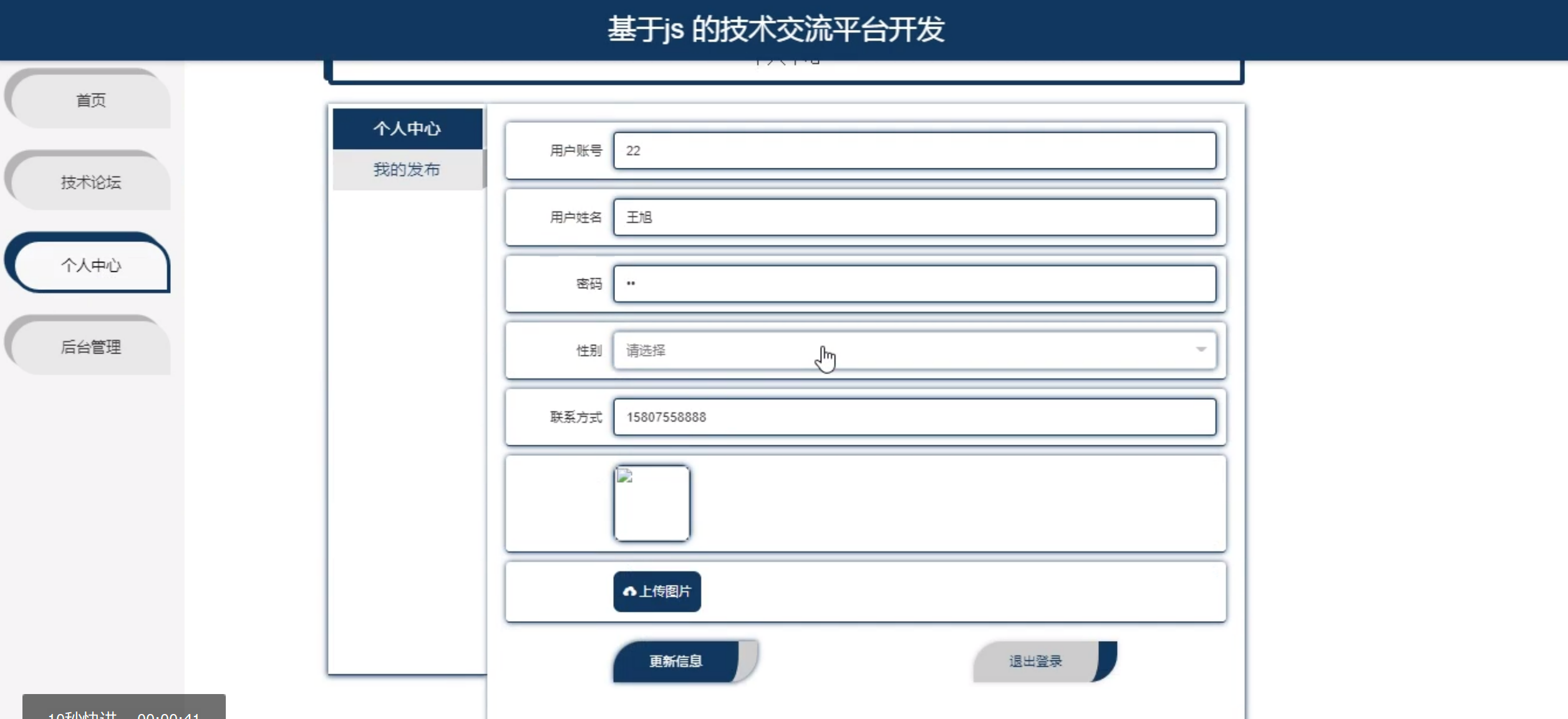Click the 联系方式 phone number field

coord(914,417)
